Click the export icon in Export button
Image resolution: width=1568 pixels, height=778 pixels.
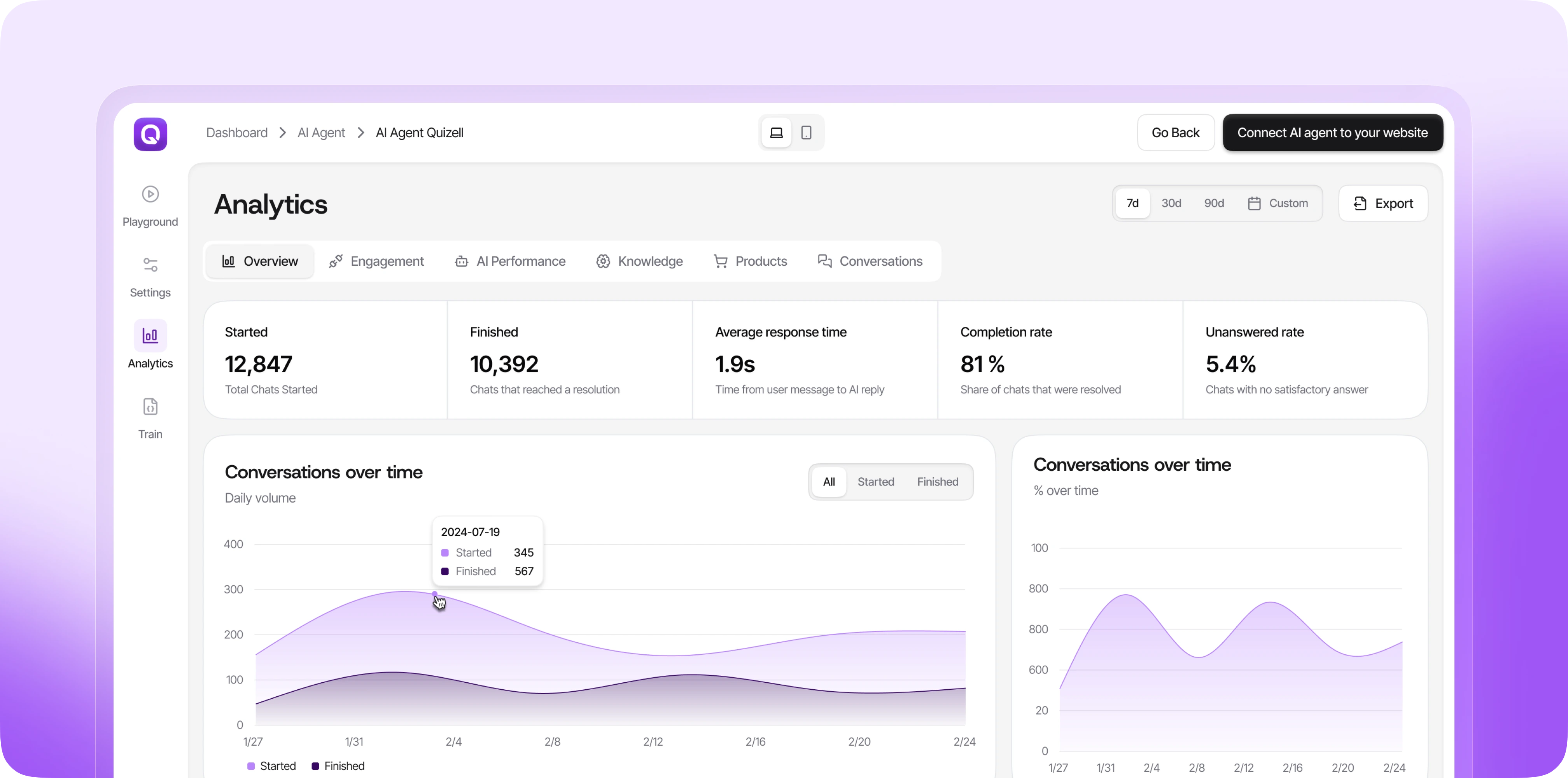(x=1360, y=203)
